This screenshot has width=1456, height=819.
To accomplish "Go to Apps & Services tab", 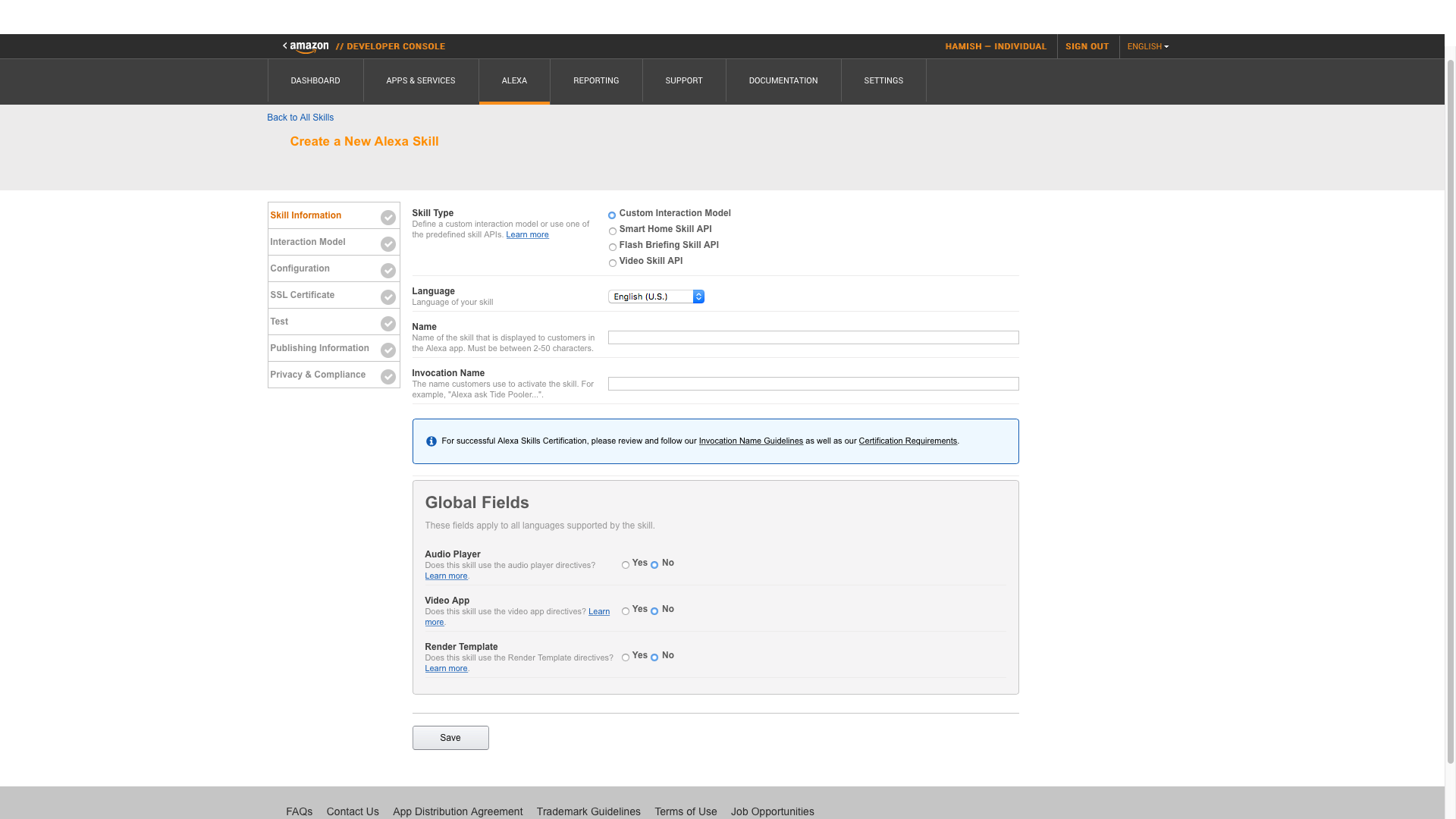I will click(x=421, y=80).
